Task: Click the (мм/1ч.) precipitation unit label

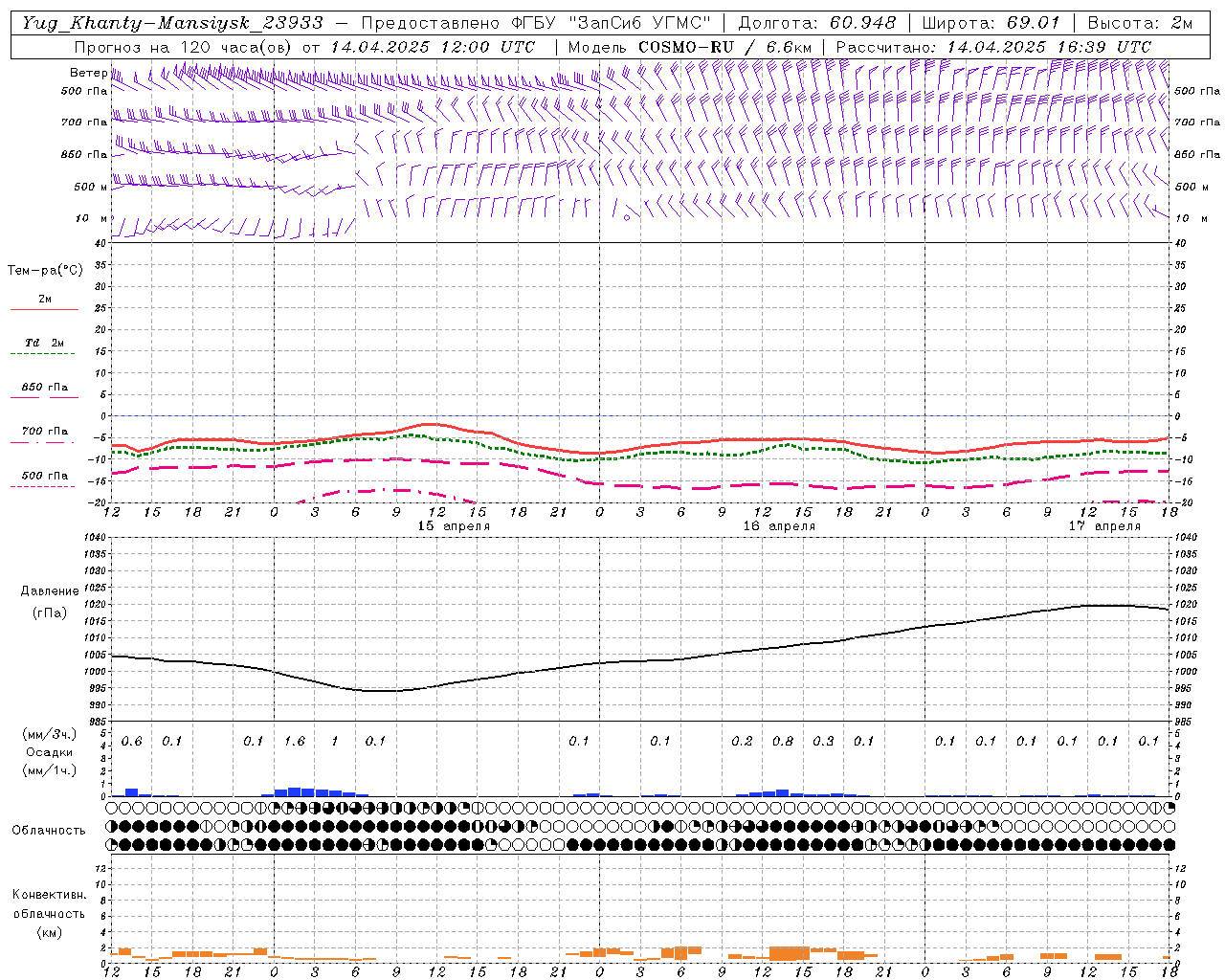Action: pyautogui.click(x=50, y=770)
